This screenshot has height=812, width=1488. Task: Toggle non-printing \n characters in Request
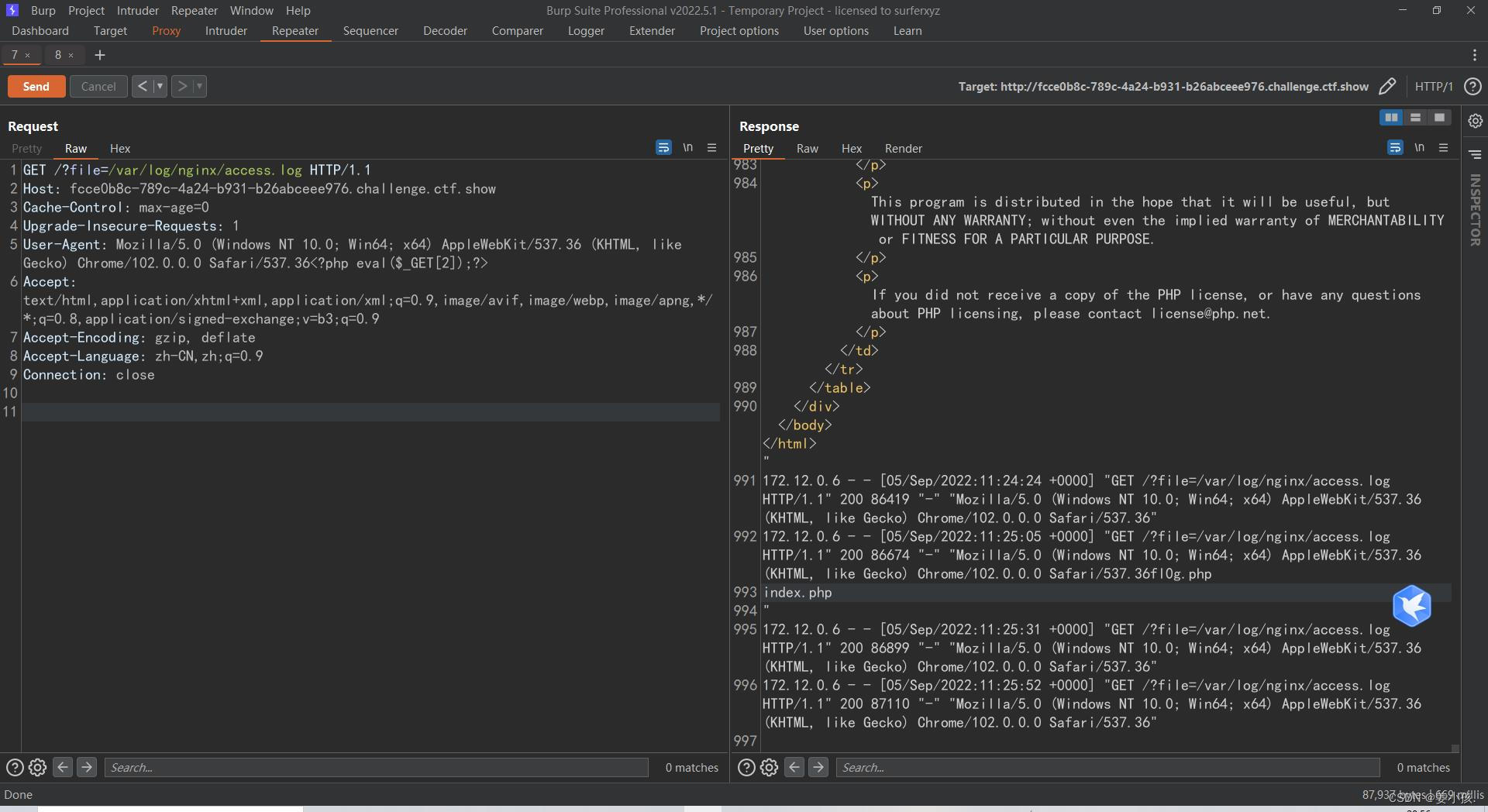tap(687, 147)
